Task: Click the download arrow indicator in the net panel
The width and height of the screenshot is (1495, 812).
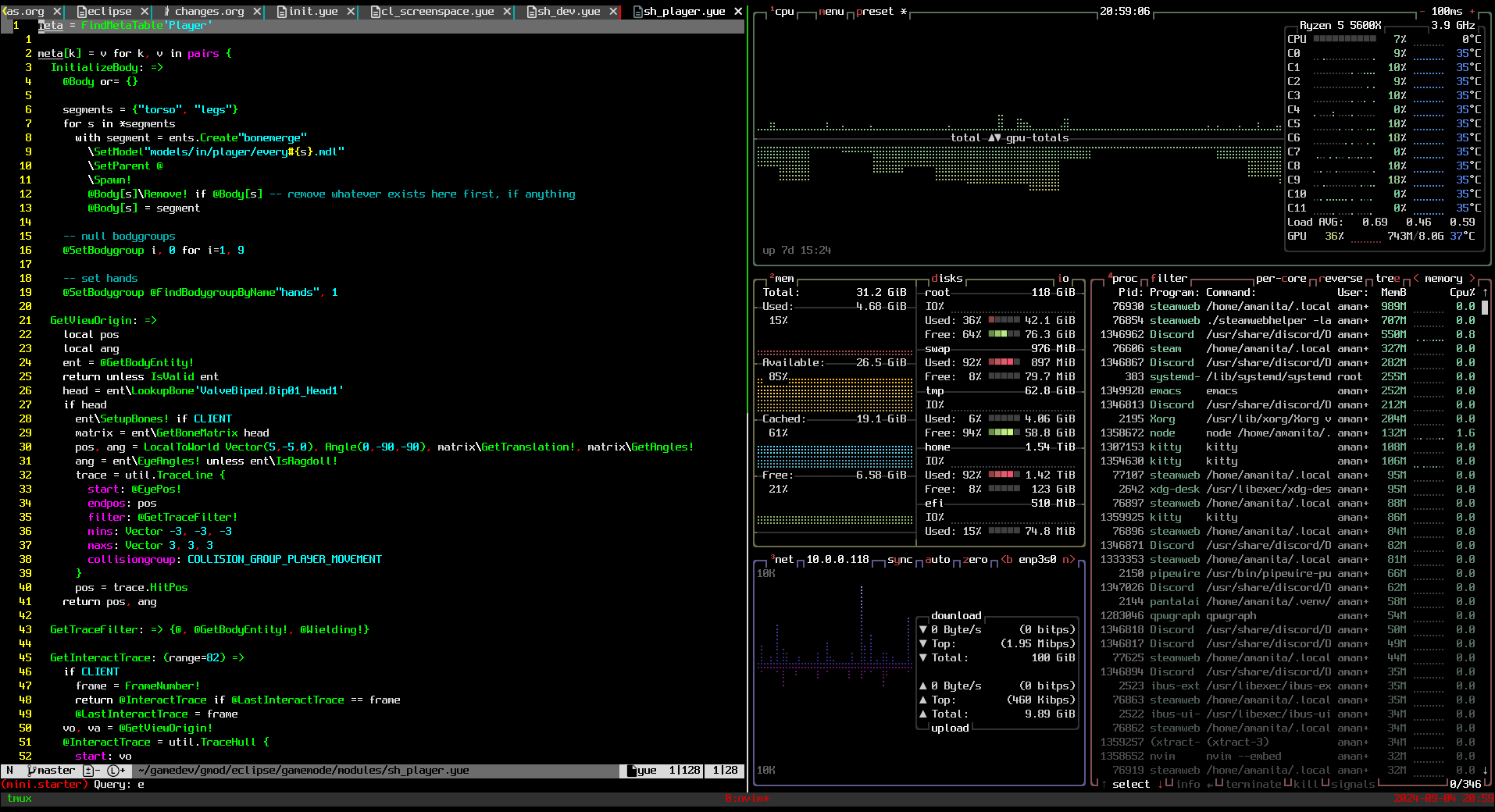Action: (x=923, y=629)
